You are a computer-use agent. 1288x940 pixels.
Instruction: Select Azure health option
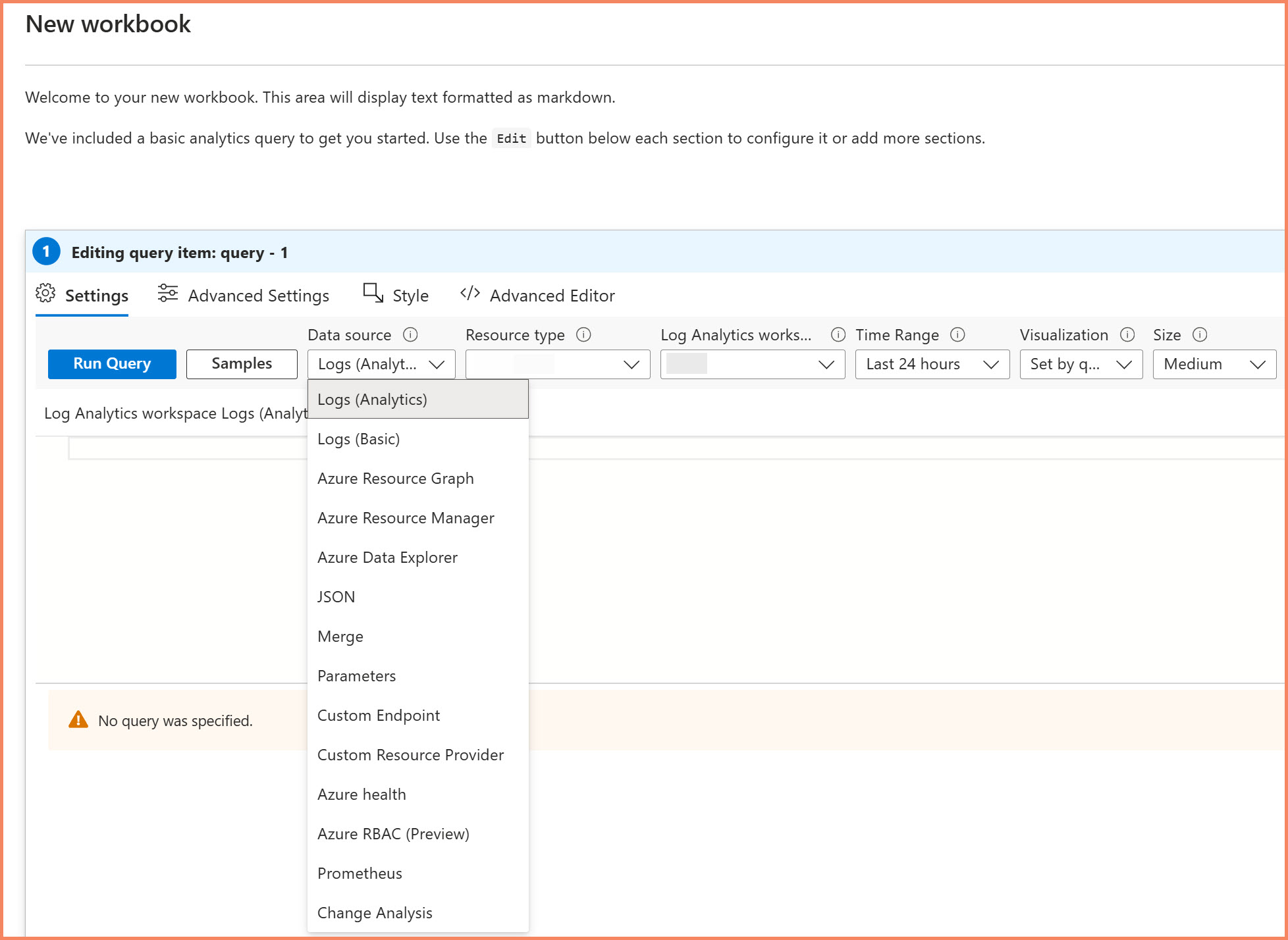tap(418, 795)
